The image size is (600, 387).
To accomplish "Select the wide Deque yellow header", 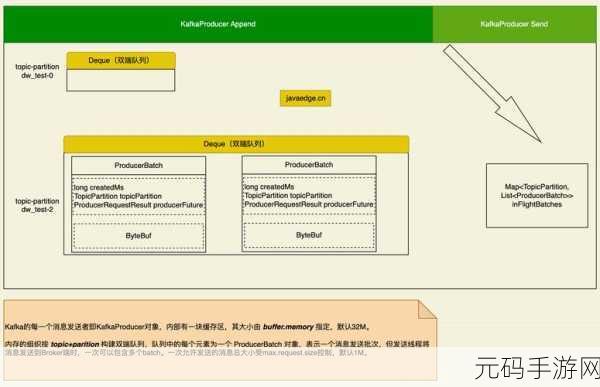I will 236,144.
